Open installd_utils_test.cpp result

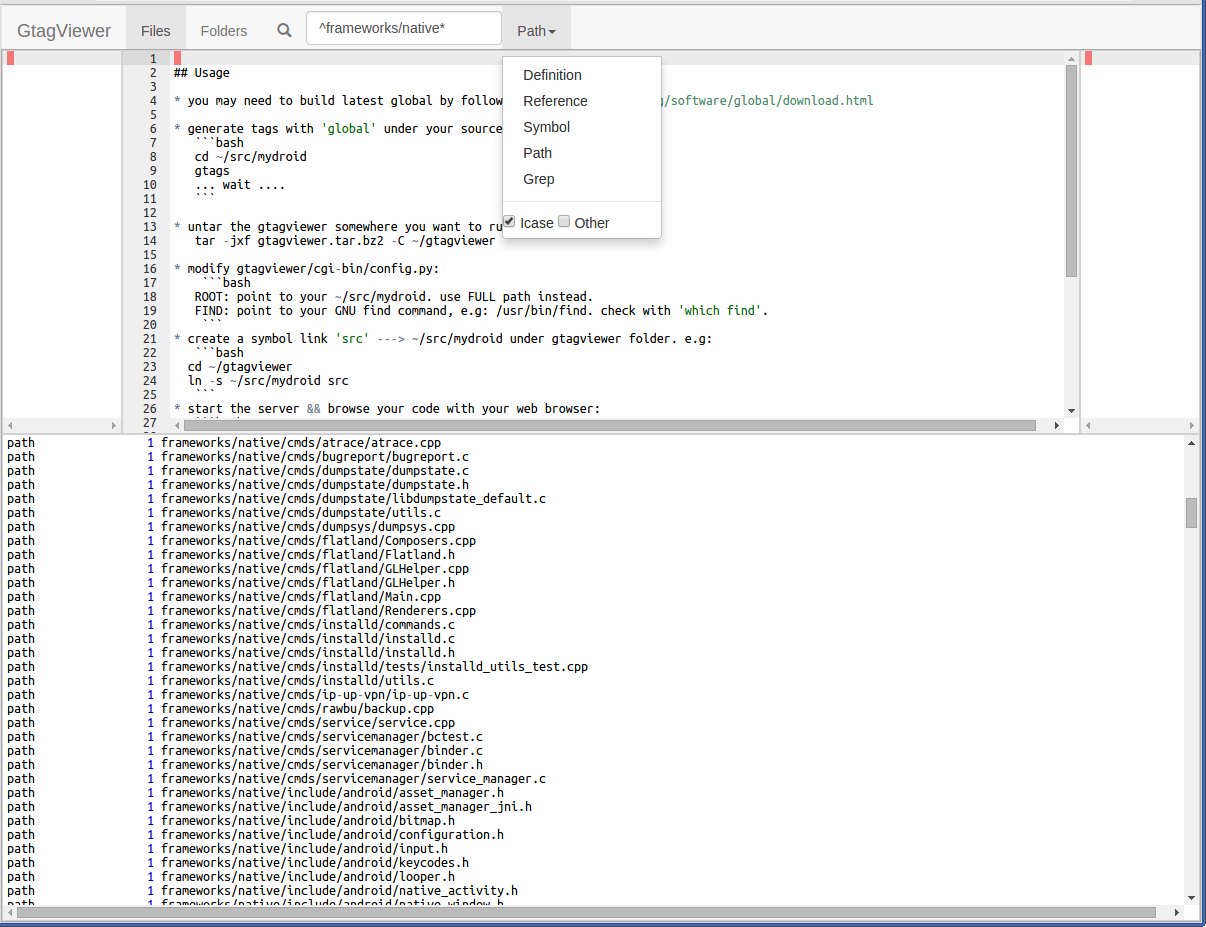374,666
